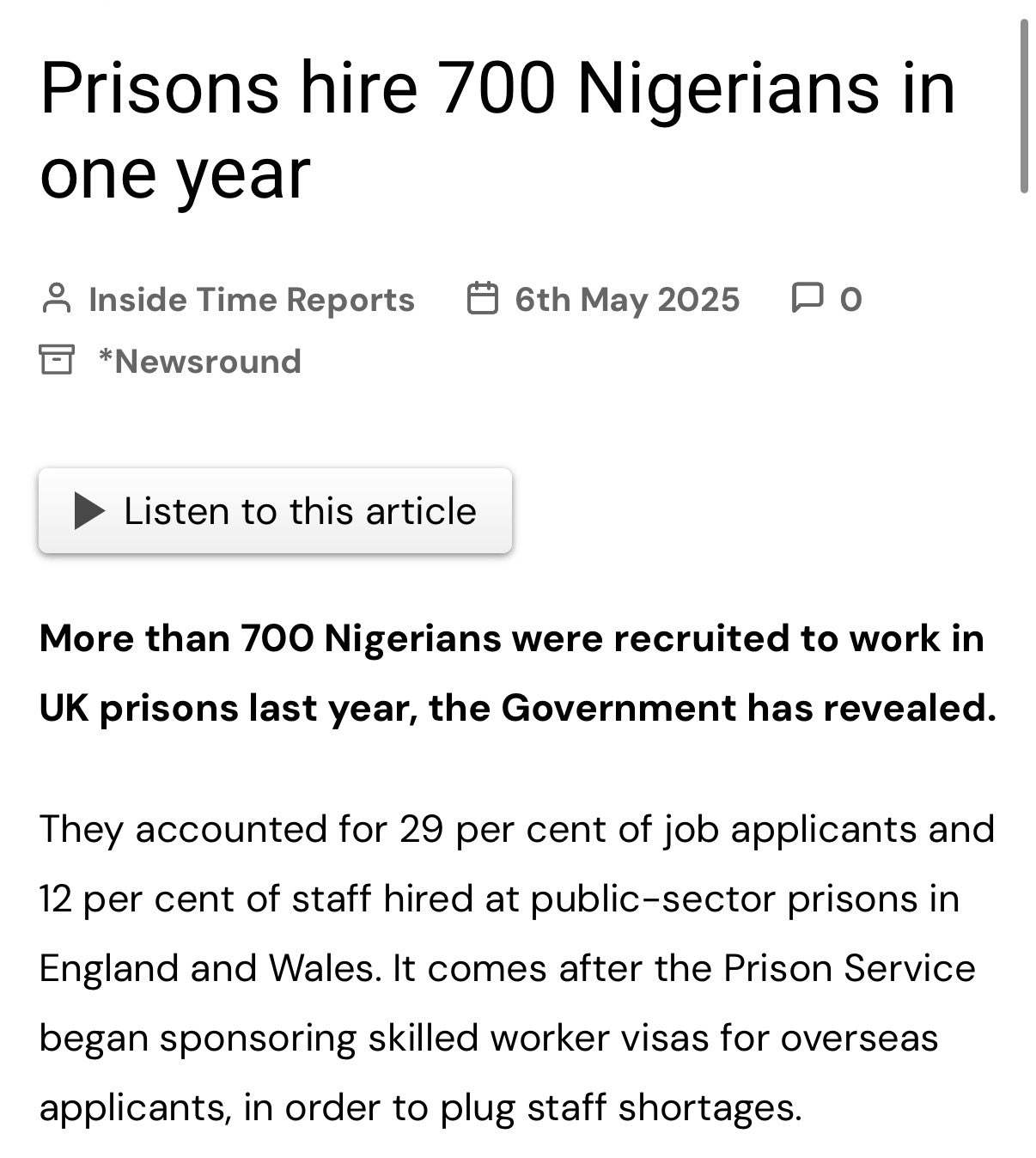Open the Inside Time Reports author link
This screenshot has width=1036, height=1158.
click(251, 299)
